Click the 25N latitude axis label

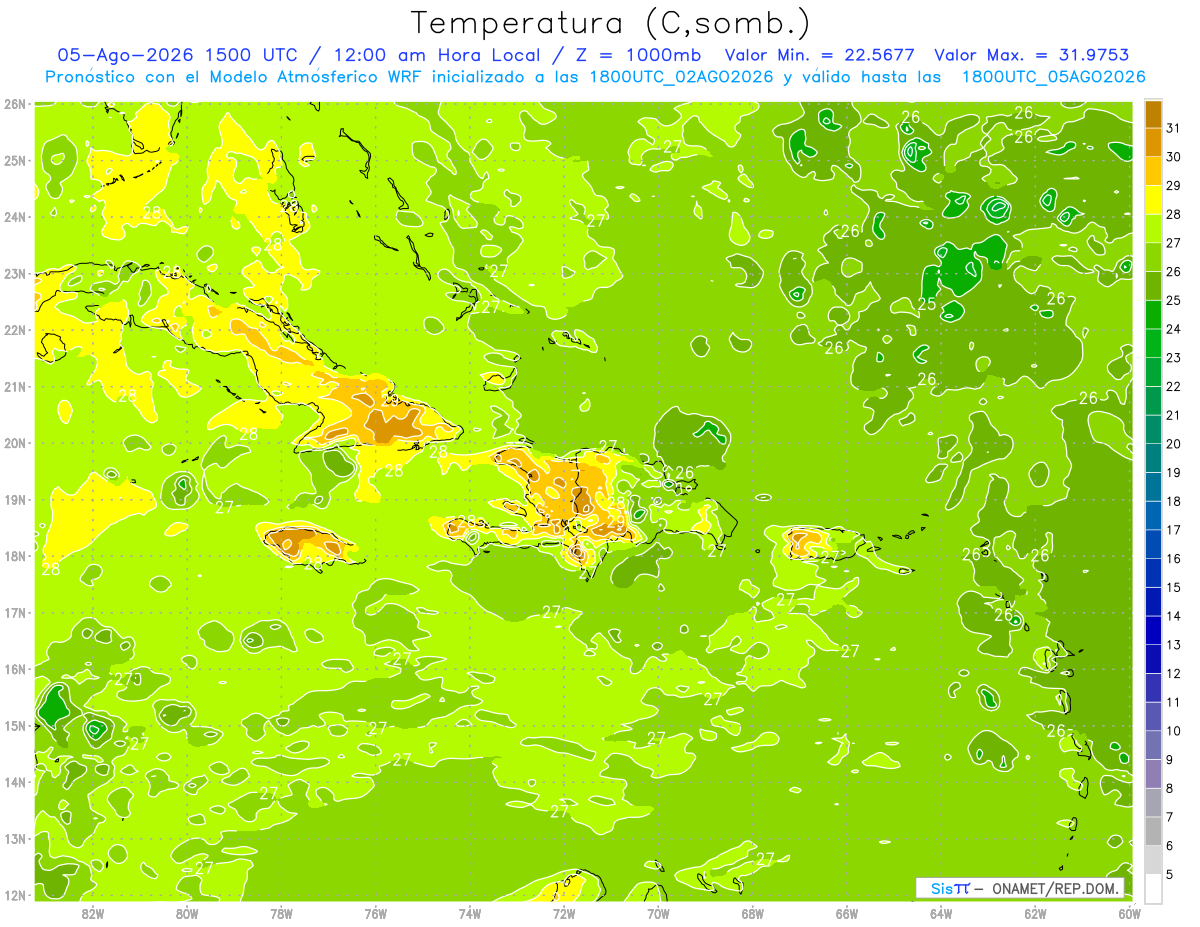[15, 160]
